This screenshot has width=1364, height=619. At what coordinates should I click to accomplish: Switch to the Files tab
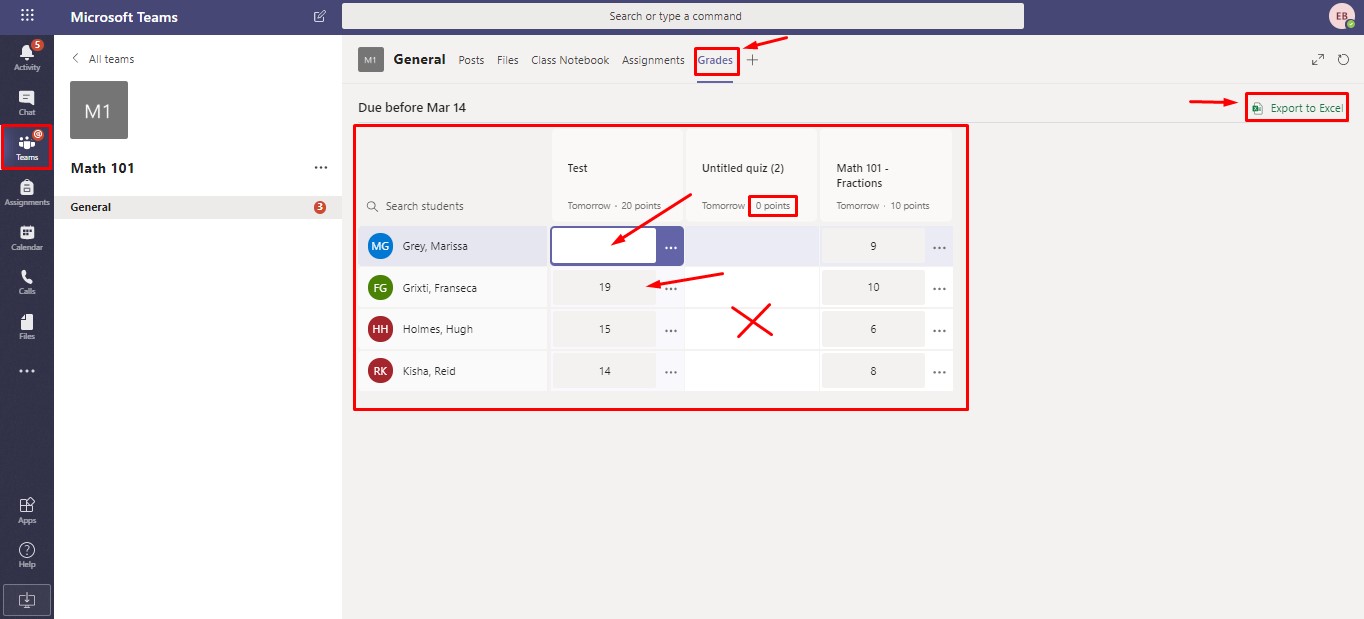point(508,60)
